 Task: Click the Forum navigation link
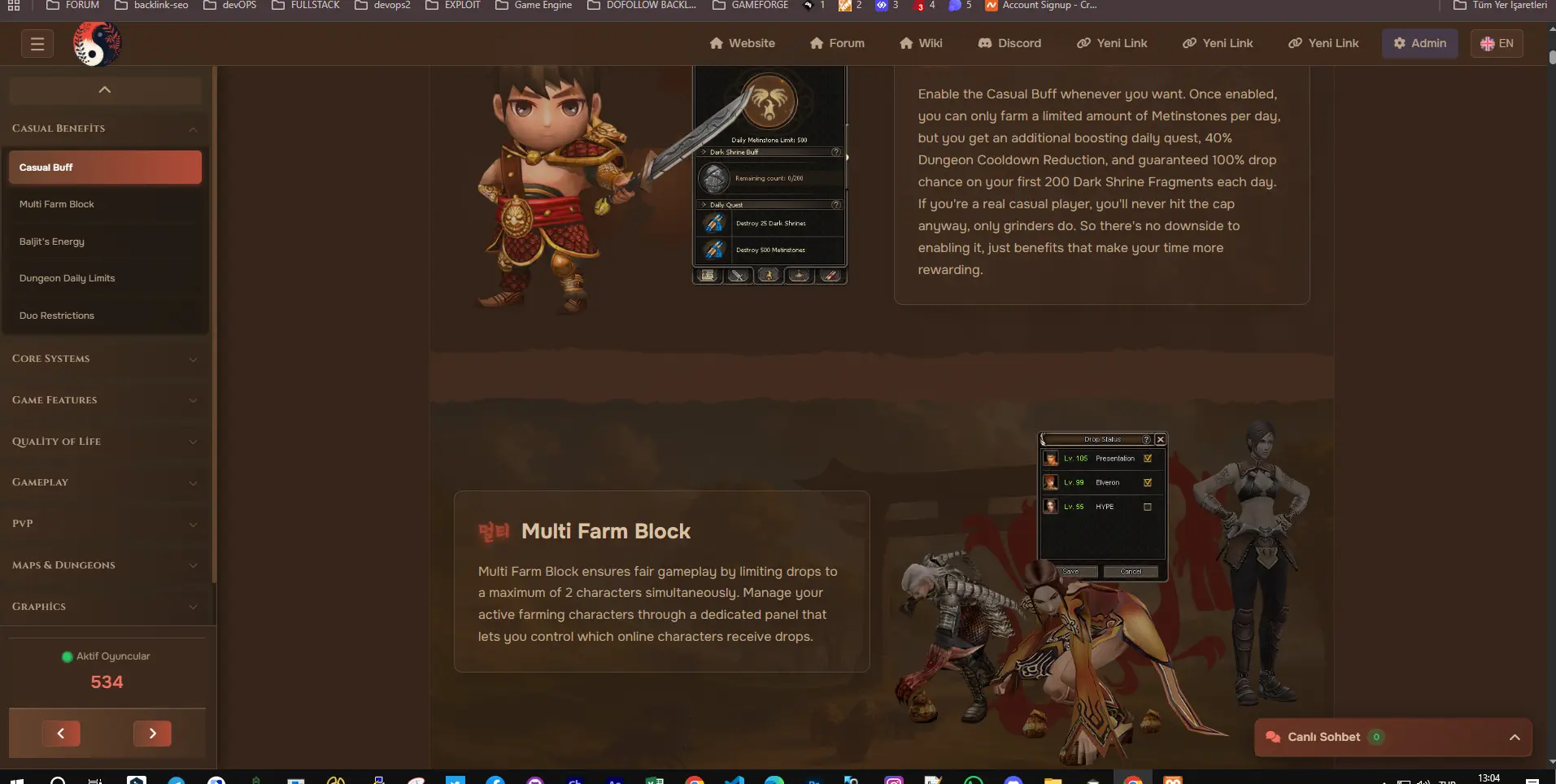tap(837, 43)
